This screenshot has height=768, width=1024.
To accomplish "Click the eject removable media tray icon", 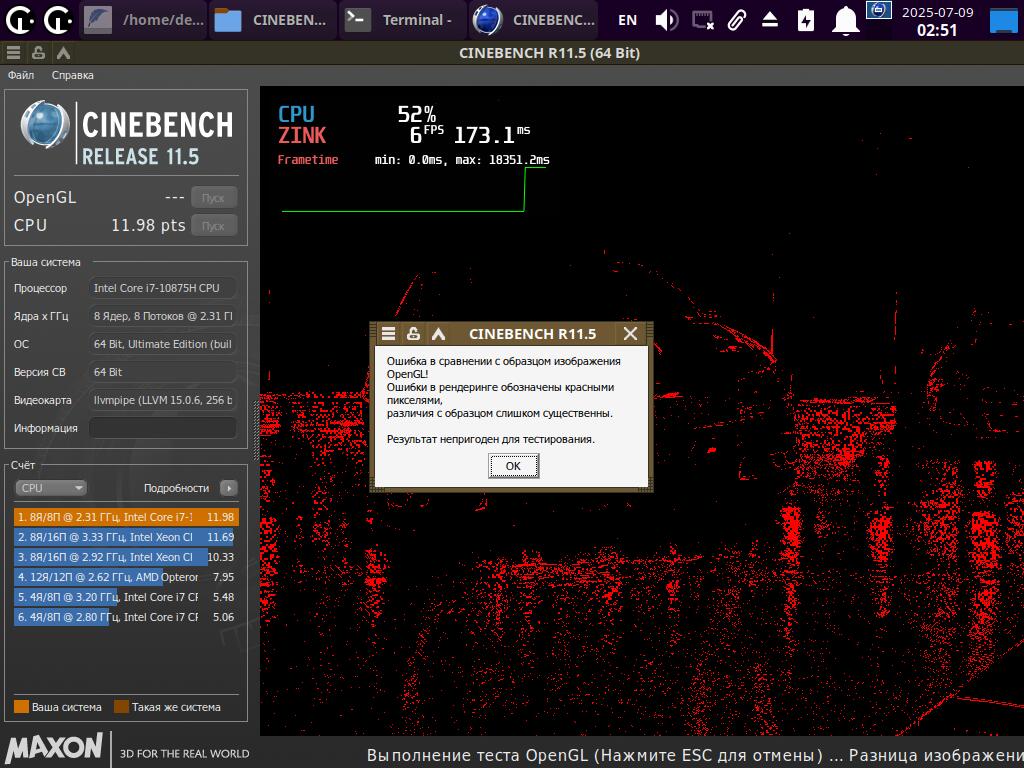I will pos(770,20).
